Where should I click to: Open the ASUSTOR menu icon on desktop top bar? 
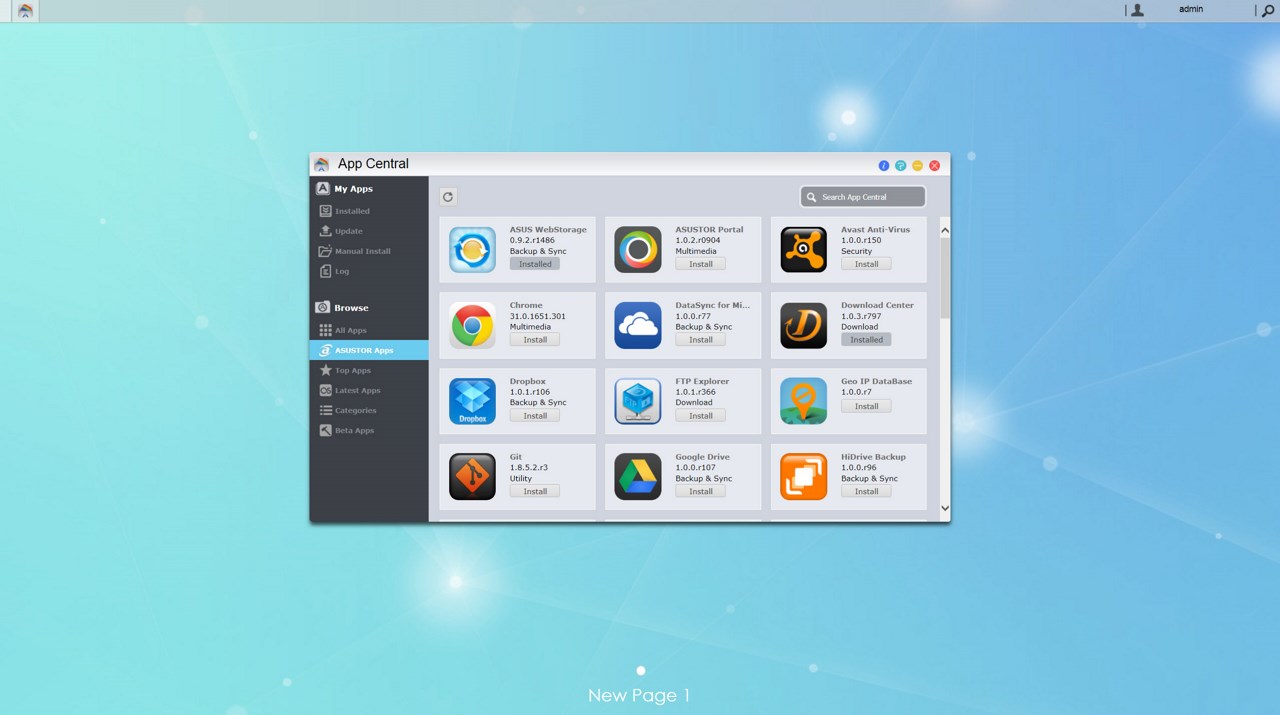pyautogui.click(x=25, y=10)
